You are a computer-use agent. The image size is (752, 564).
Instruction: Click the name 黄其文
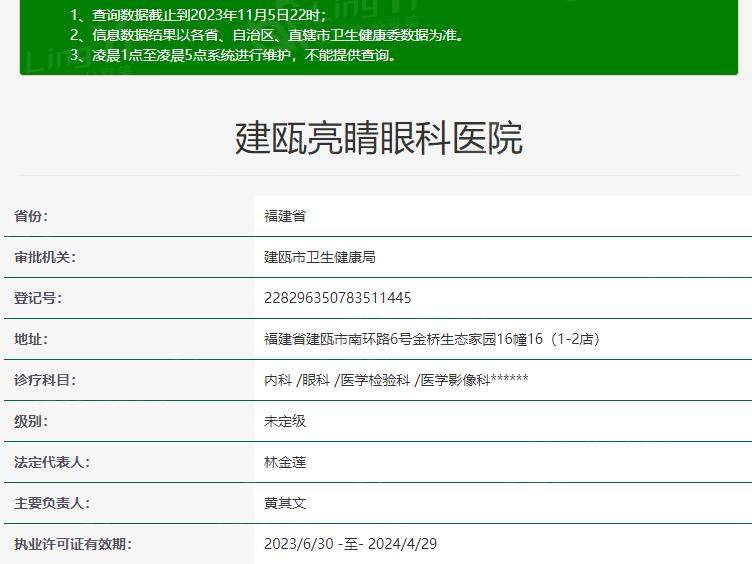coord(285,503)
